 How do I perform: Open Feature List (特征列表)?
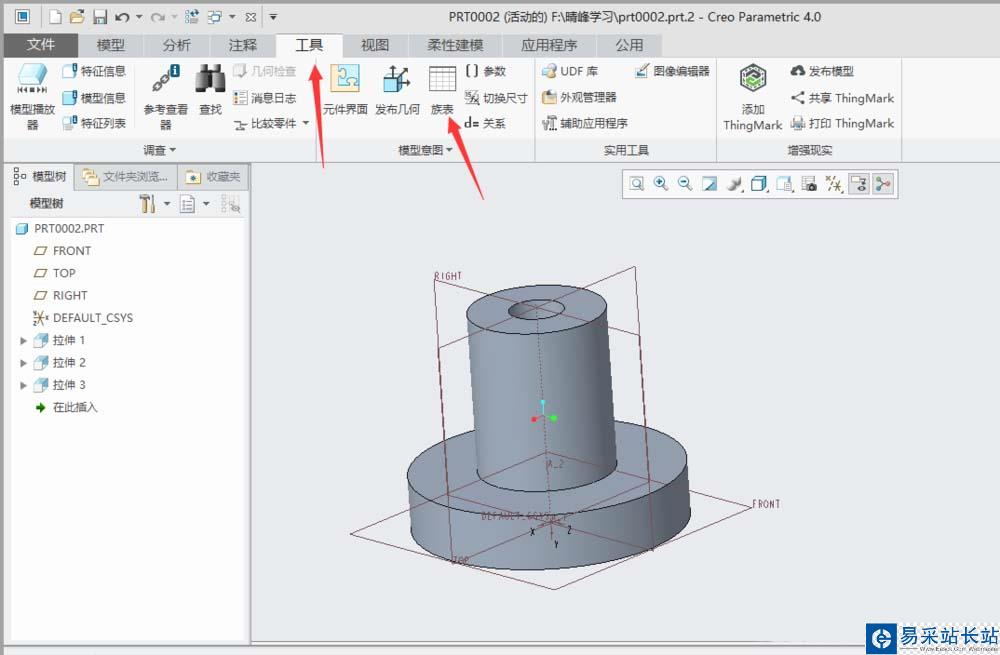click(x=94, y=123)
